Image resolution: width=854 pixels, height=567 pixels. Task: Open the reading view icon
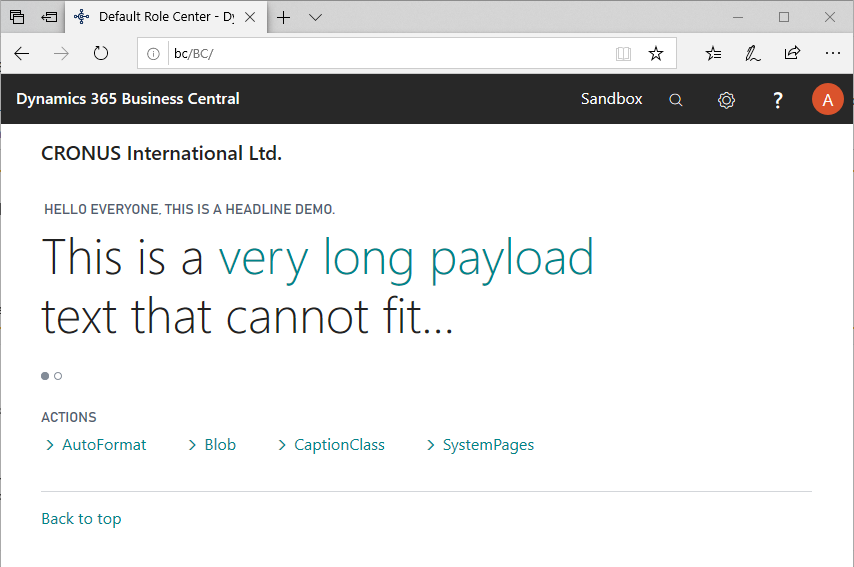coord(623,54)
